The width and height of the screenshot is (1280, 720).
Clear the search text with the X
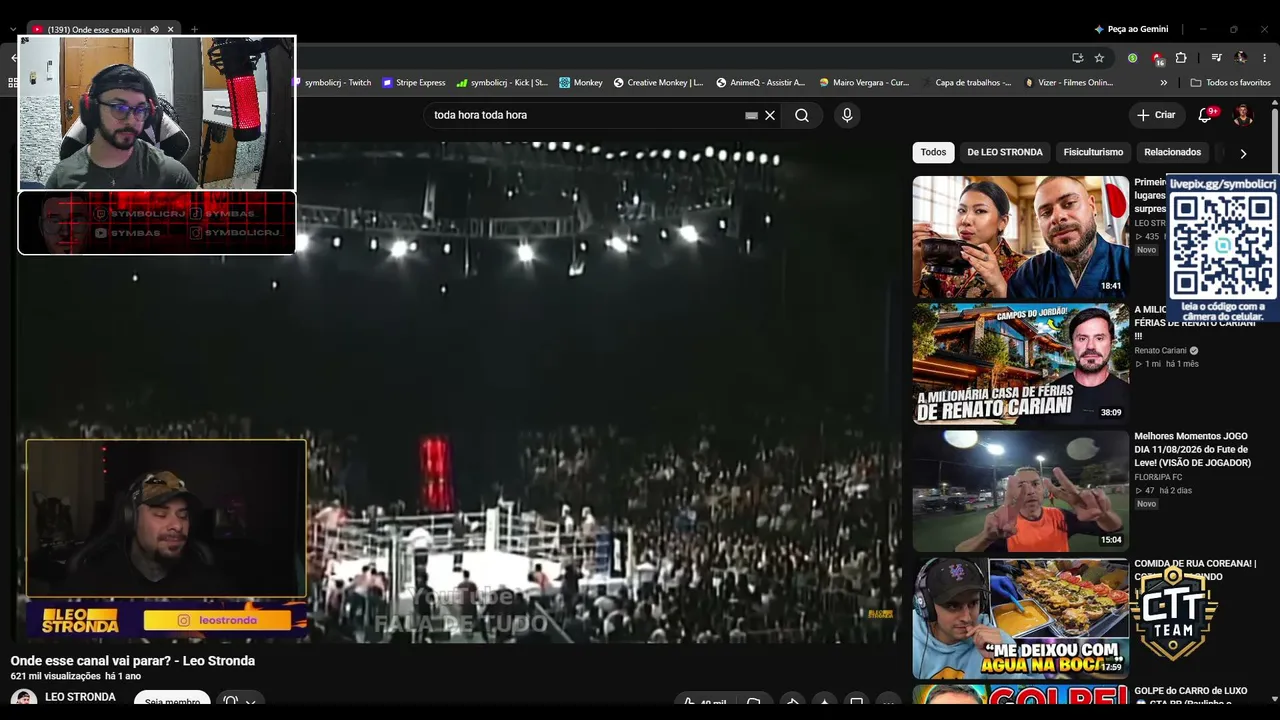[x=770, y=115]
